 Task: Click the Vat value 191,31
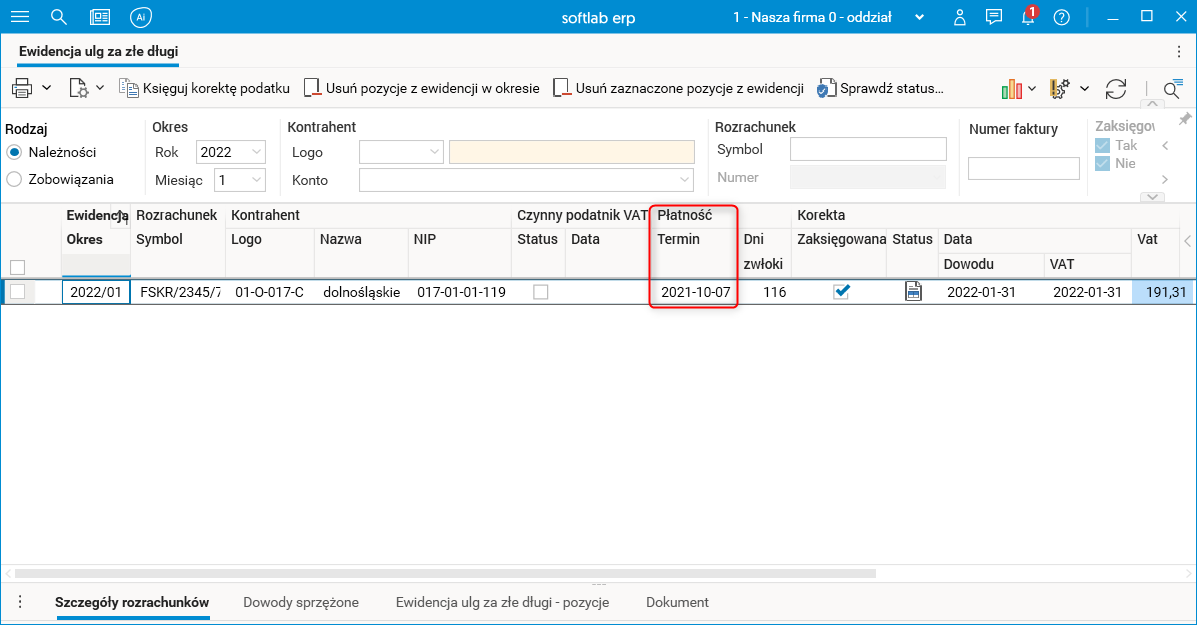[1163, 292]
